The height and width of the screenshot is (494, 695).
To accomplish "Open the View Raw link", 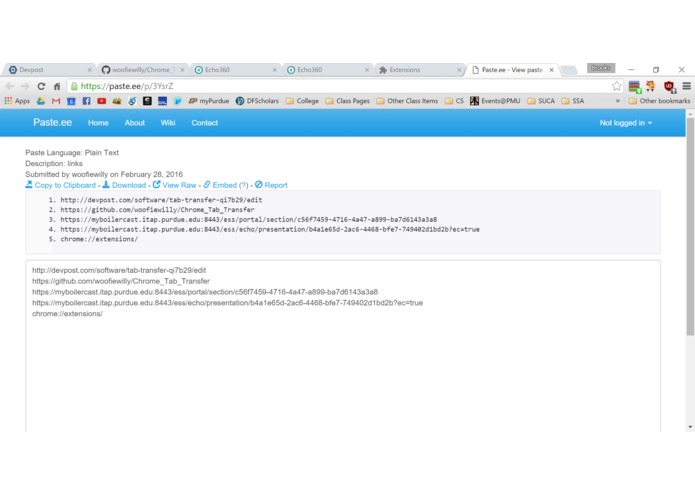I will coord(174,185).
